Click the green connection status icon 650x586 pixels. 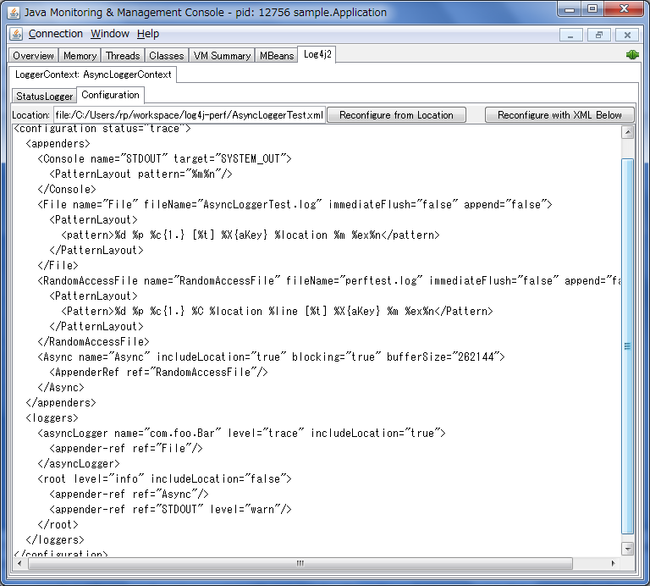click(x=632, y=55)
